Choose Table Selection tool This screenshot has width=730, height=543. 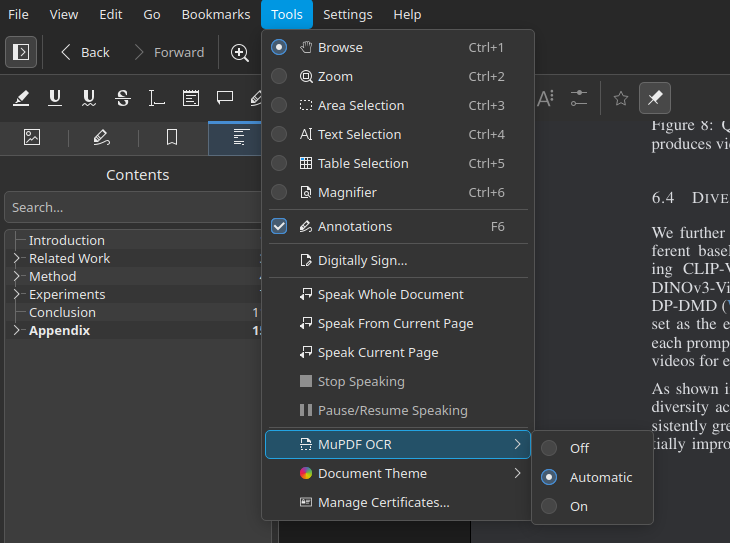[x=398, y=163]
